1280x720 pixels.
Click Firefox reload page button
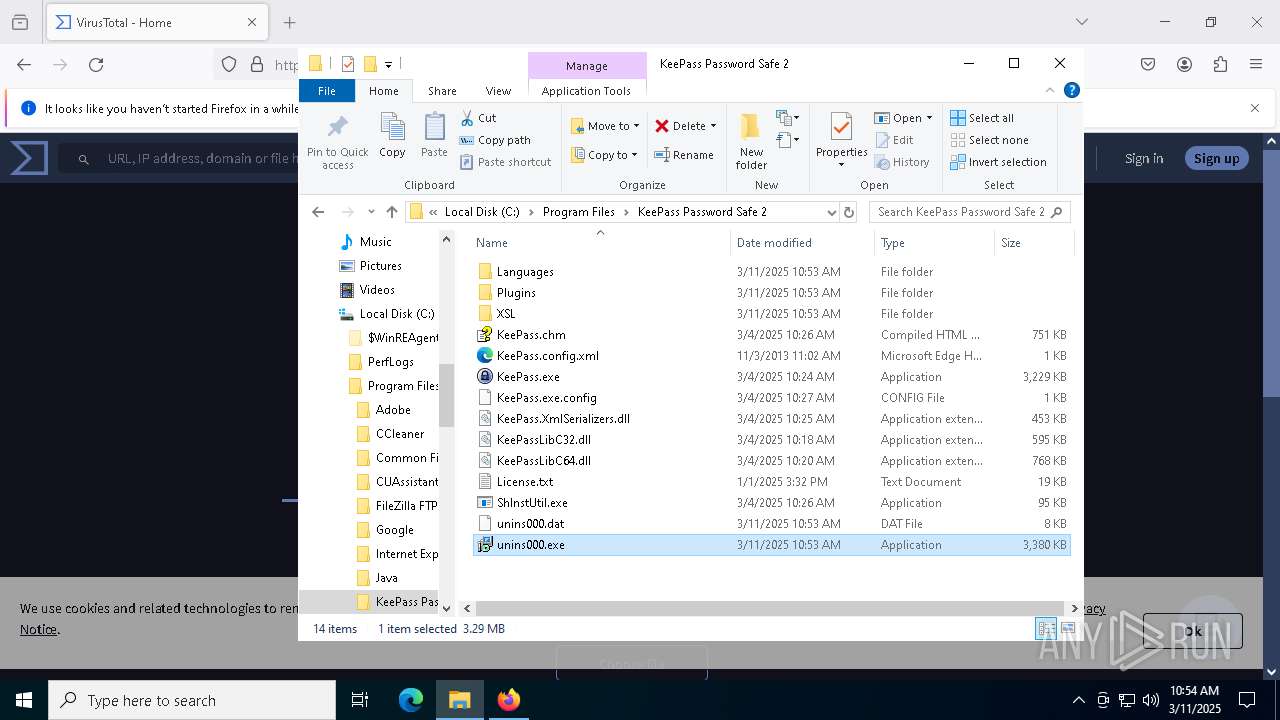pyautogui.click(x=96, y=64)
